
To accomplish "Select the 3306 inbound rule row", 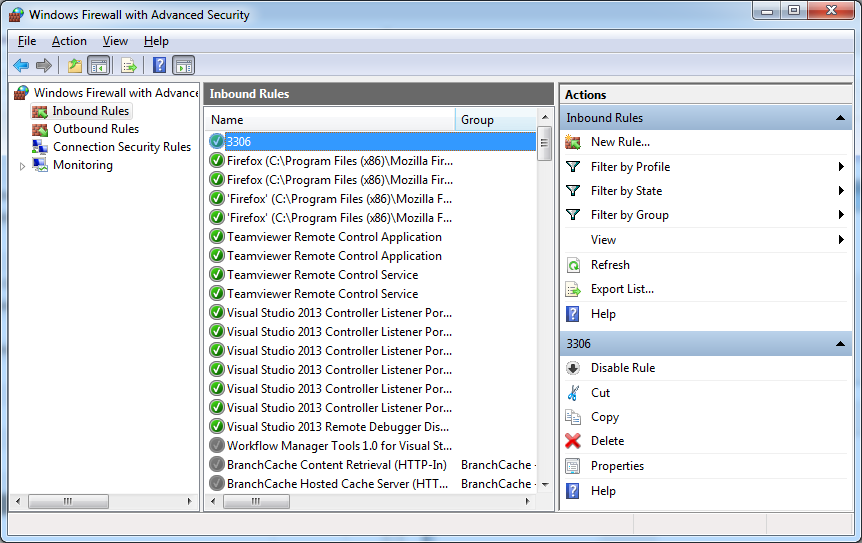I will 372,141.
